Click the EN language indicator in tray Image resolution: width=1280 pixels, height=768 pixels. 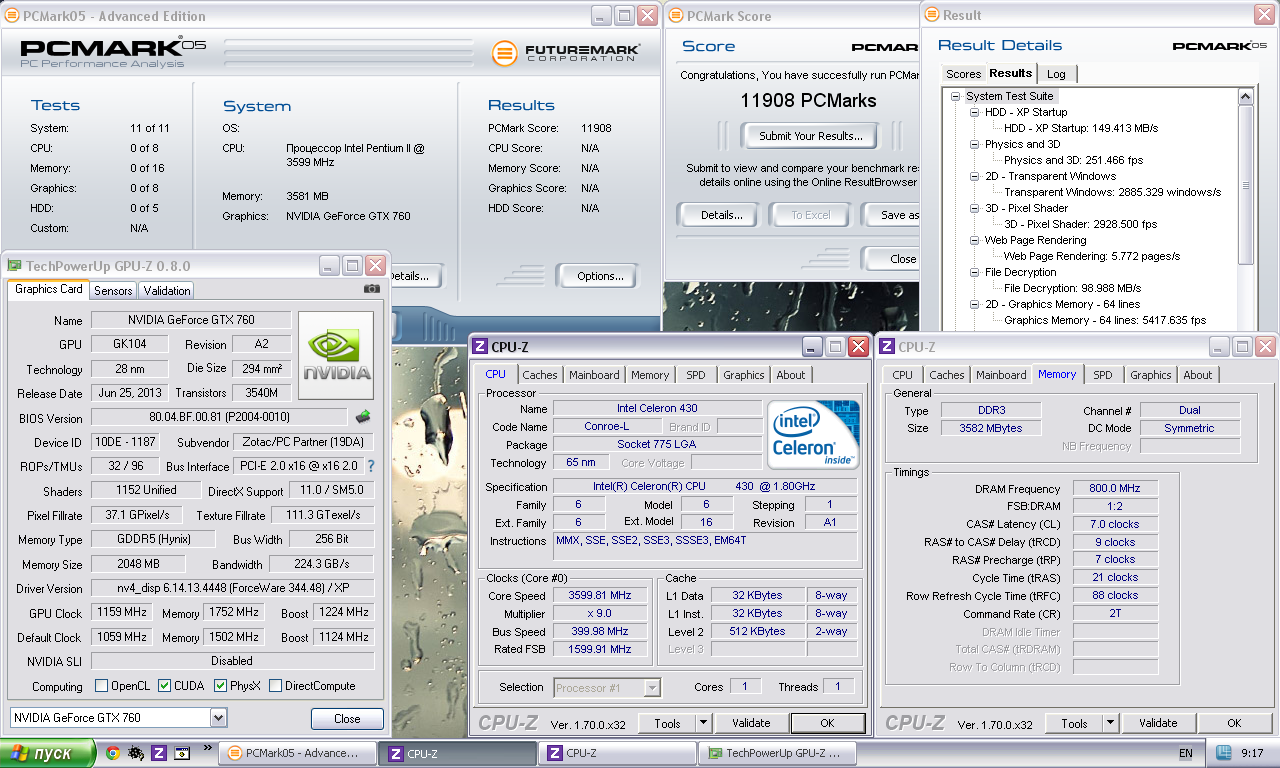point(1186,753)
